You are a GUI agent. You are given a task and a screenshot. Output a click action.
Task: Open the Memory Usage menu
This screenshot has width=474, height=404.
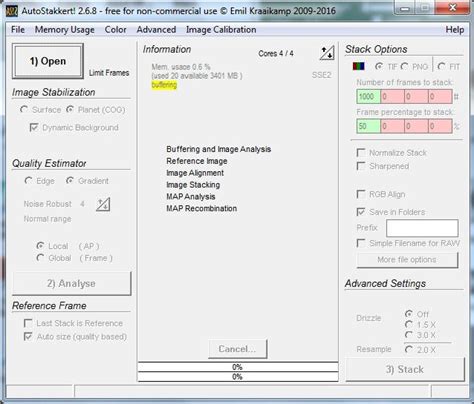click(x=64, y=30)
